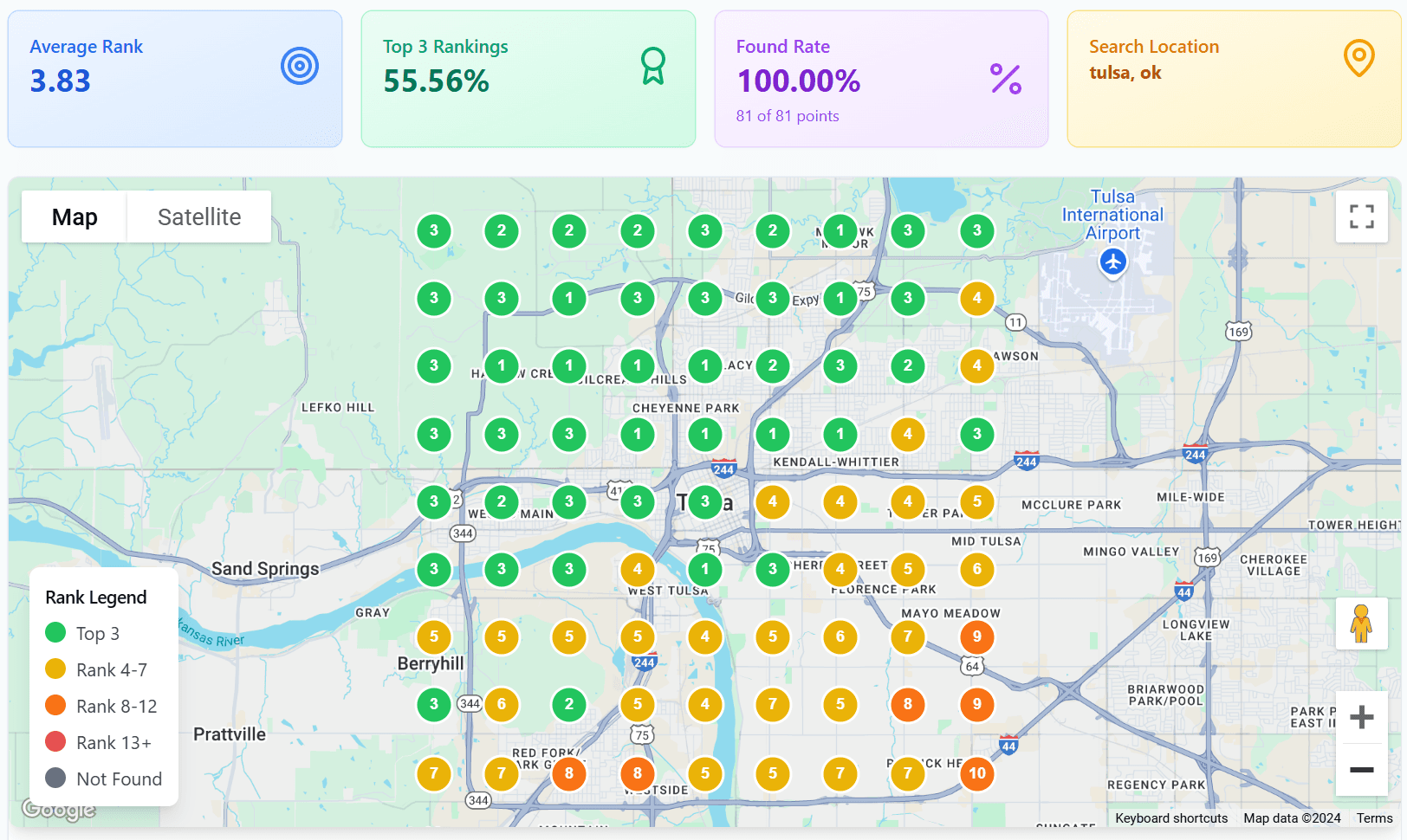Click the 55.56% top 3 value
This screenshot has height=840, width=1407.
436,81
